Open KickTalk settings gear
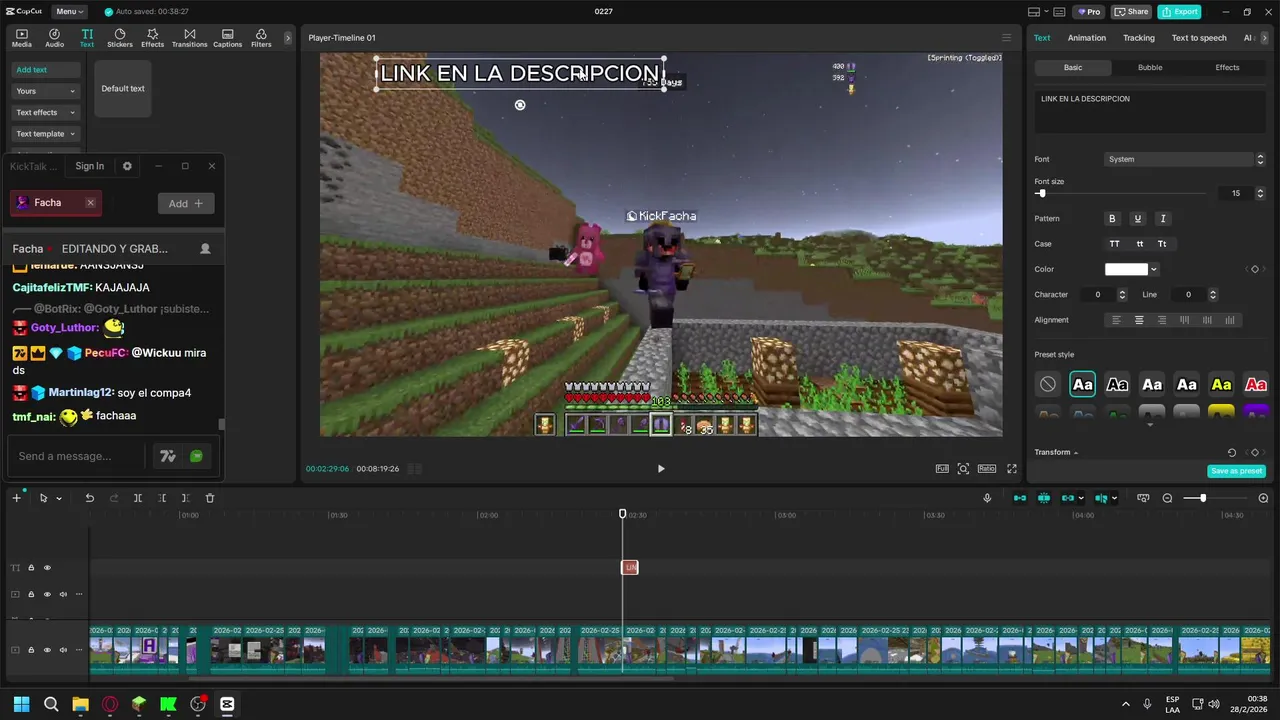Image resolution: width=1280 pixels, height=720 pixels. point(127,166)
